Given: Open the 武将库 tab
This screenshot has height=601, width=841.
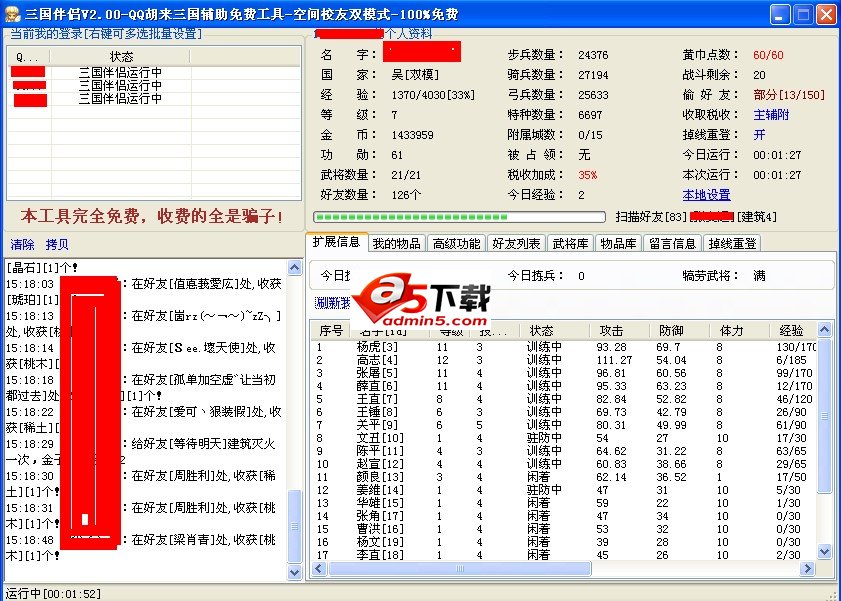Looking at the screenshot, I should pyautogui.click(x=570, y=244).
